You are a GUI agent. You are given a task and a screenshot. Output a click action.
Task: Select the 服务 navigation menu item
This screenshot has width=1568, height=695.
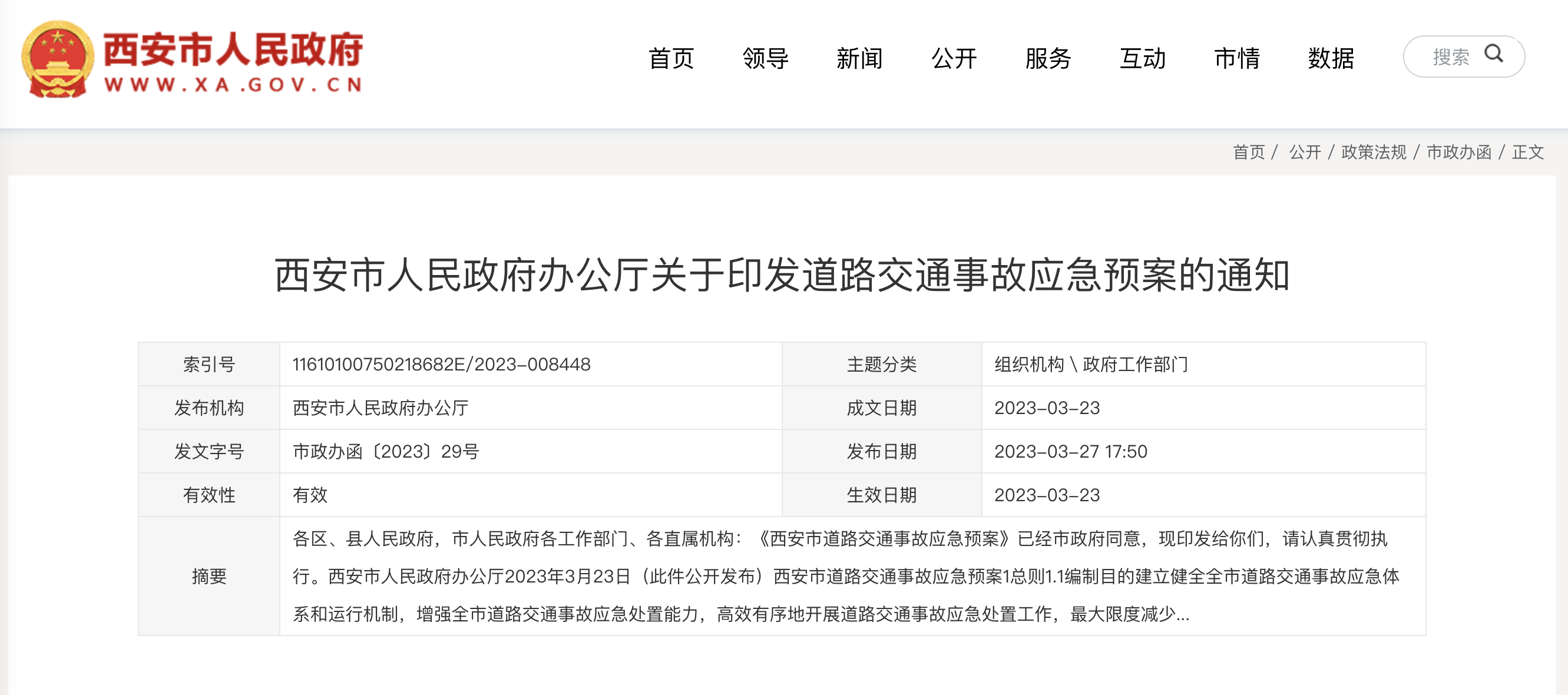coord(1048,58)
